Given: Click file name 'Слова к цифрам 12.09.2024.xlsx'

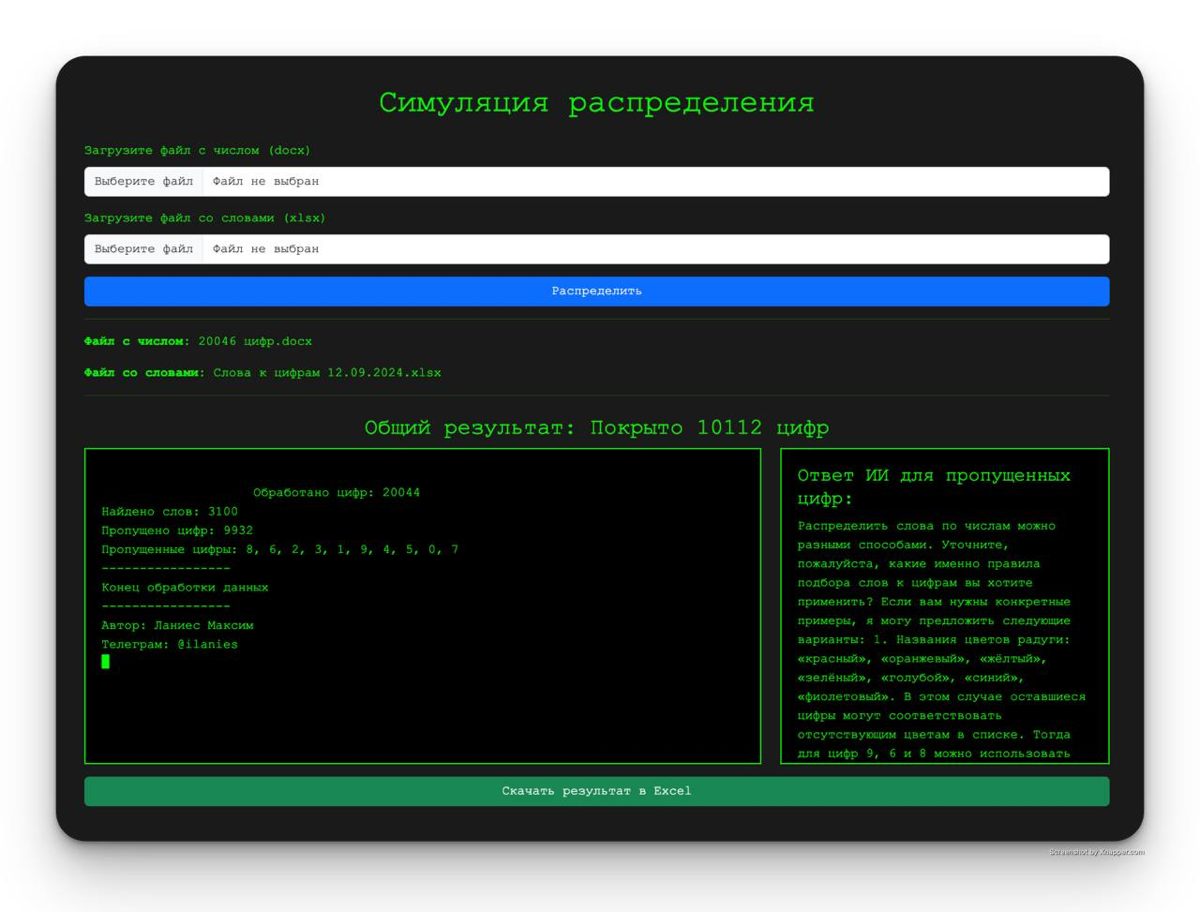Looking at the screenshot, I should [x=327, y=373].
